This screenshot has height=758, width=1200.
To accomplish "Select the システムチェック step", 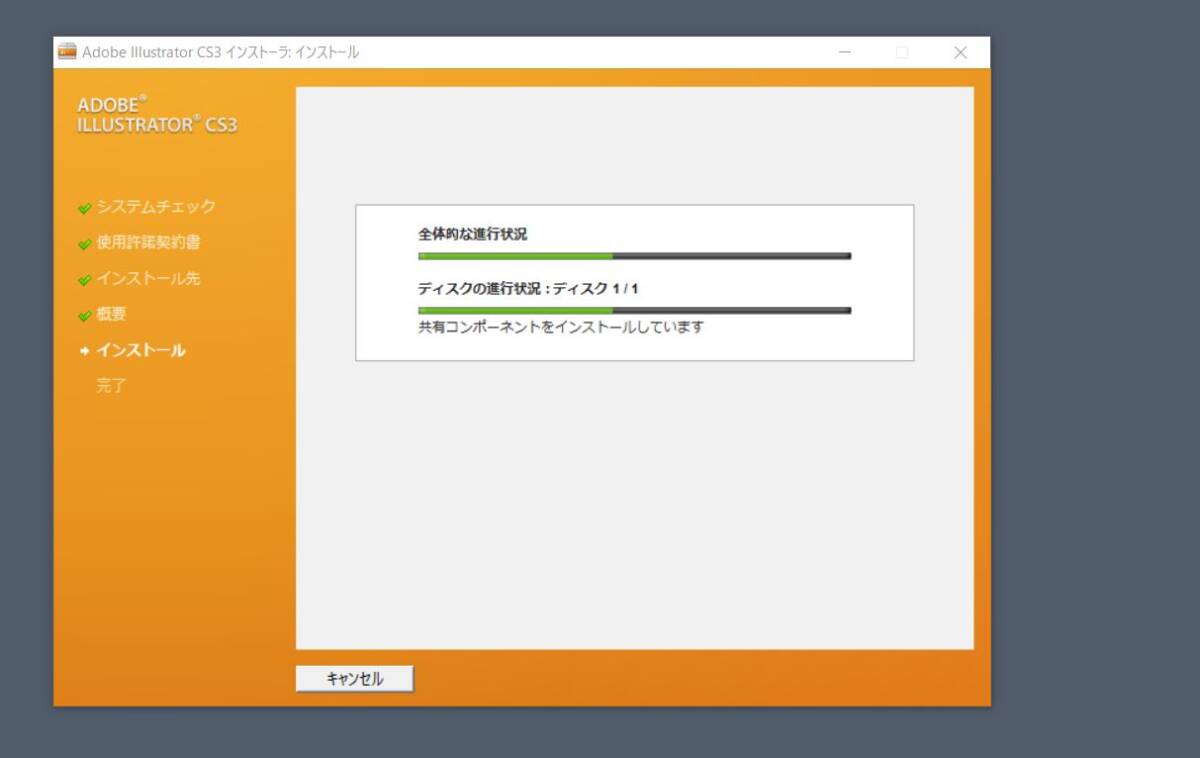I will tap(156, 207).
